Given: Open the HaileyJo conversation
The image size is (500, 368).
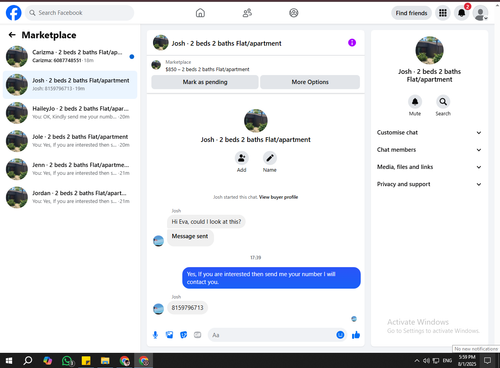Looking at the screenshot, I should point(70,113).
